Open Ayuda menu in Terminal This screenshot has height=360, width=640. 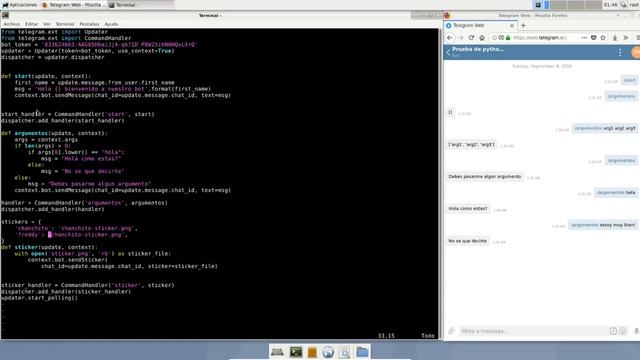click(x=111, y=24)
